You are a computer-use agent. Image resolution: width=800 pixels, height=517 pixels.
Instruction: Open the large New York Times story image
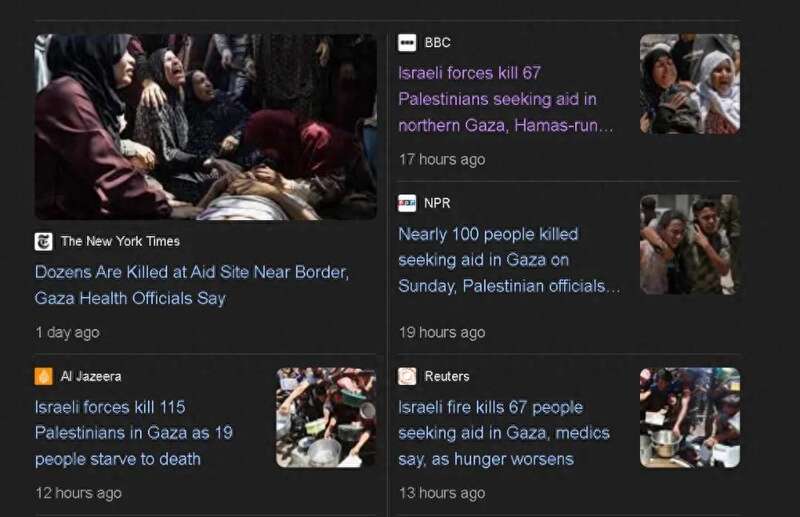coord(206,127)
